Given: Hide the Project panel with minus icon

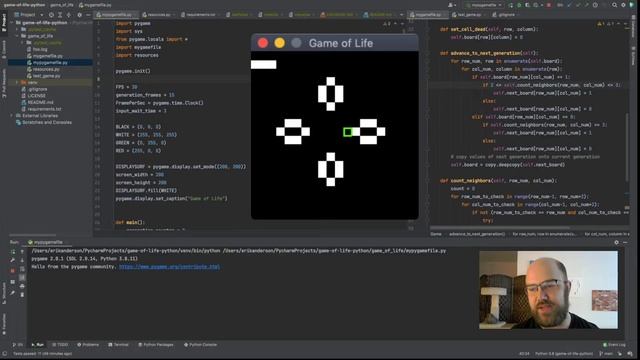Looking at the screenshot, I should coord(88,15).
